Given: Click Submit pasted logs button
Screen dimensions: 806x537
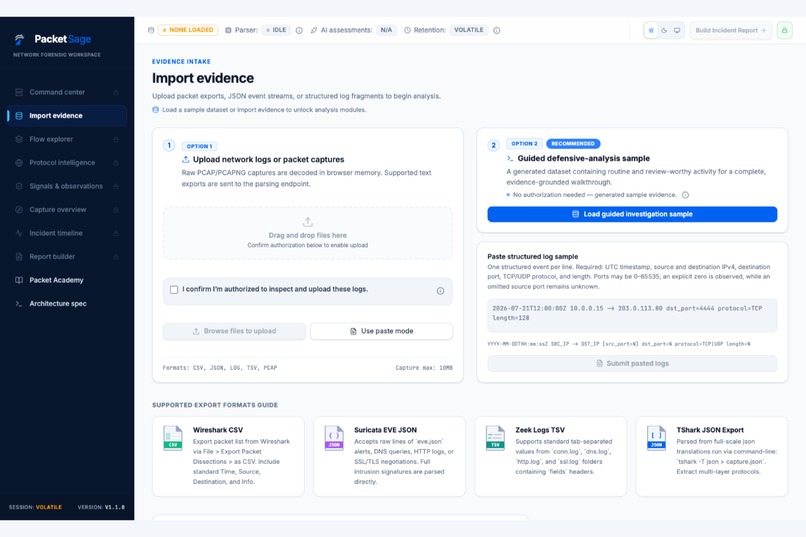Looking at the screenshot, I should (x=632, y=363).
